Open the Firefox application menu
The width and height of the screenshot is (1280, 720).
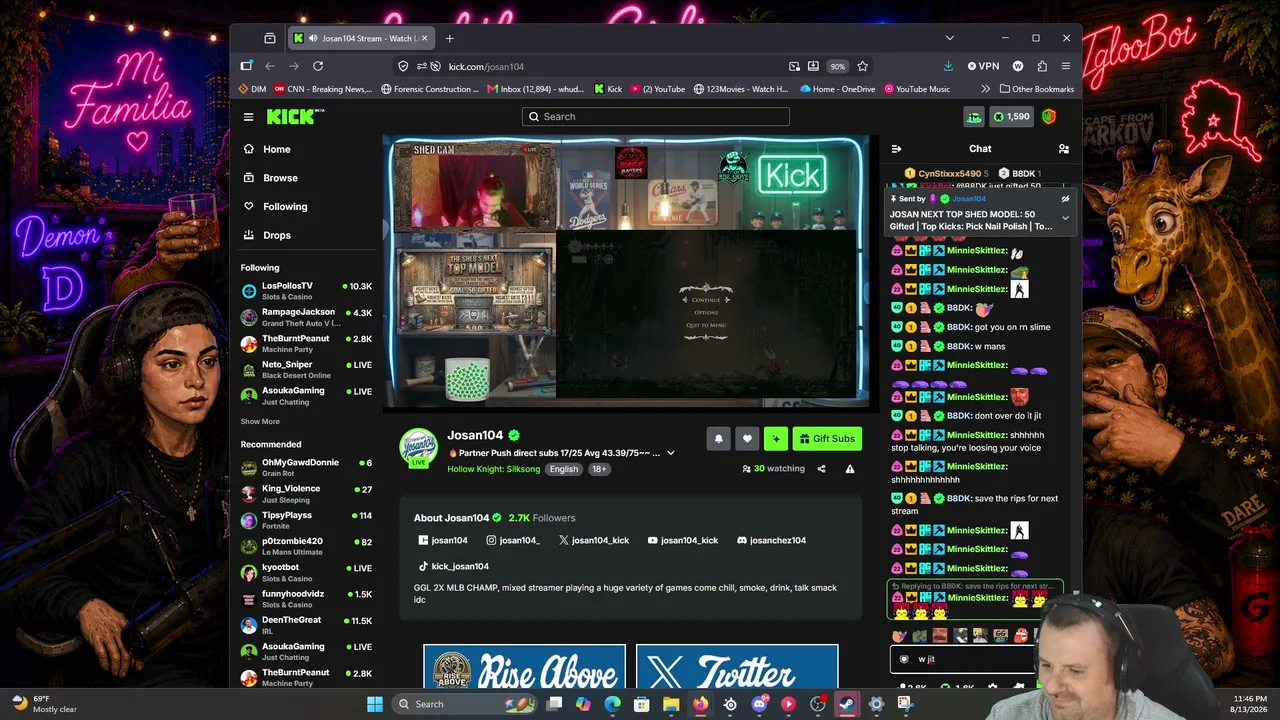point(1065,66)
